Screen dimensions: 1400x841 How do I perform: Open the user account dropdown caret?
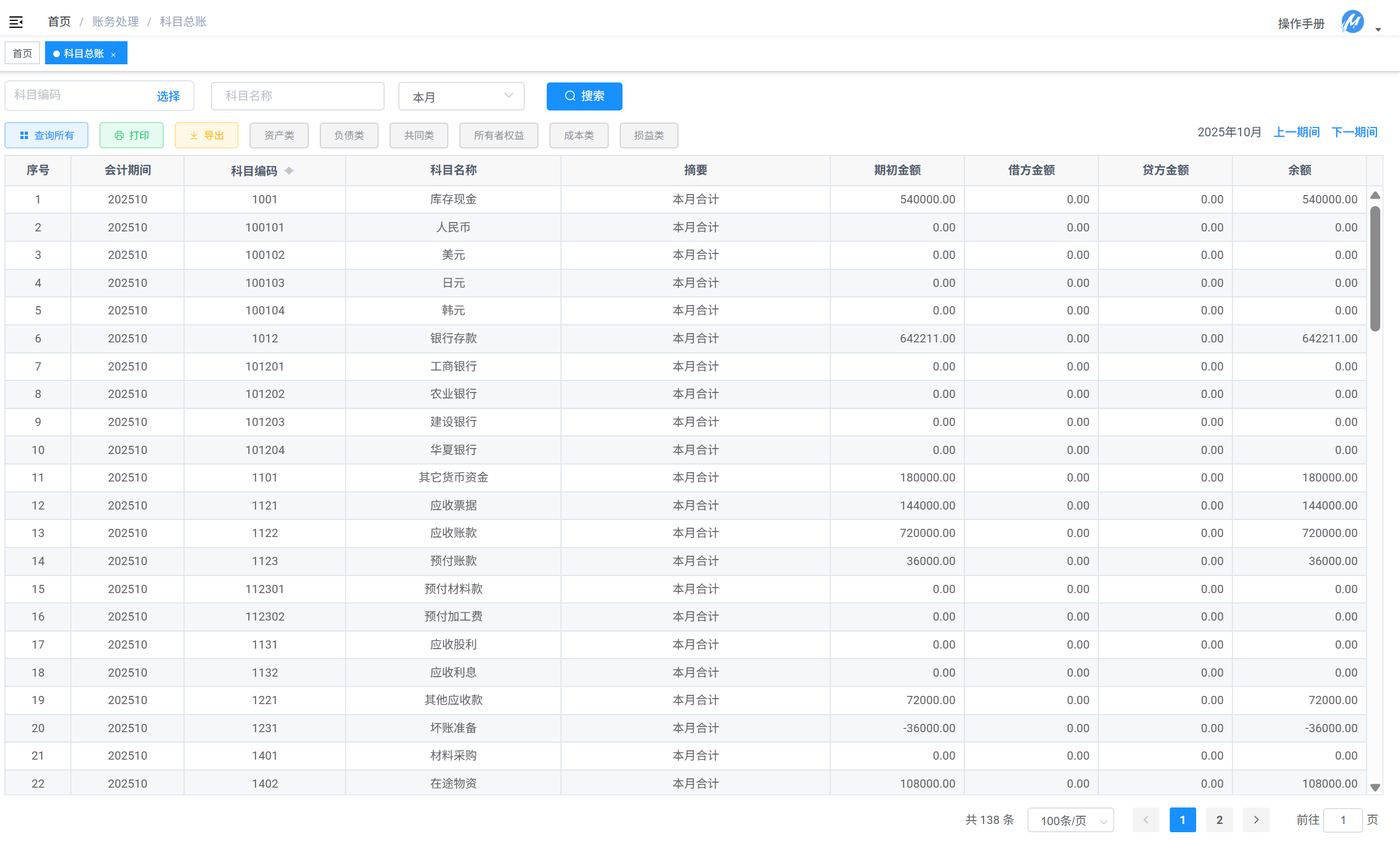click(1378, 30)
